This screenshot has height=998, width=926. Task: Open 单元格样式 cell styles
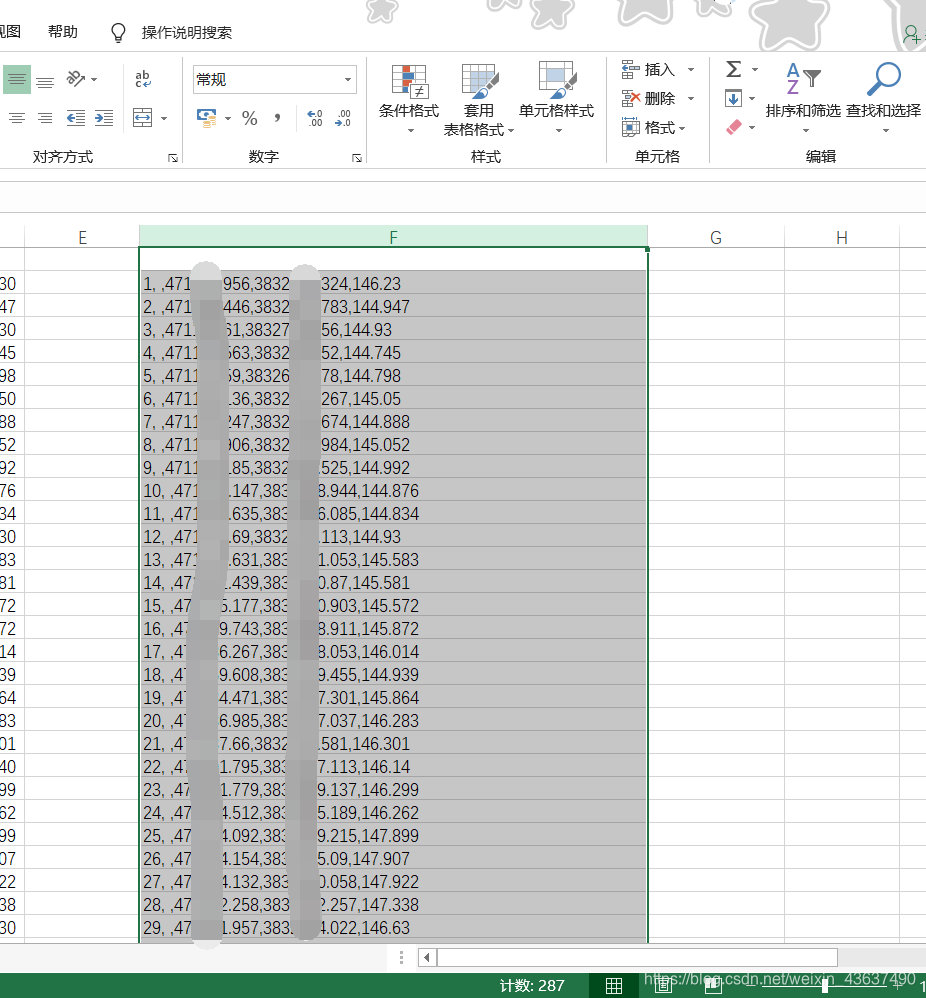click(x=557, y=98)
